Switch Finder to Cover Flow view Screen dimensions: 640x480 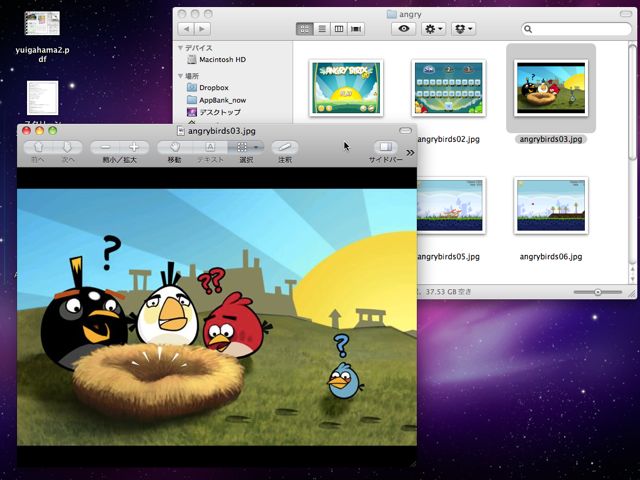356,29
